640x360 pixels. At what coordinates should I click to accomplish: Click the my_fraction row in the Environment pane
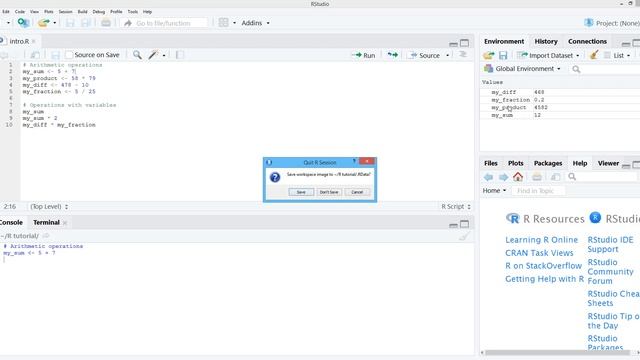[x=560, y=100]
